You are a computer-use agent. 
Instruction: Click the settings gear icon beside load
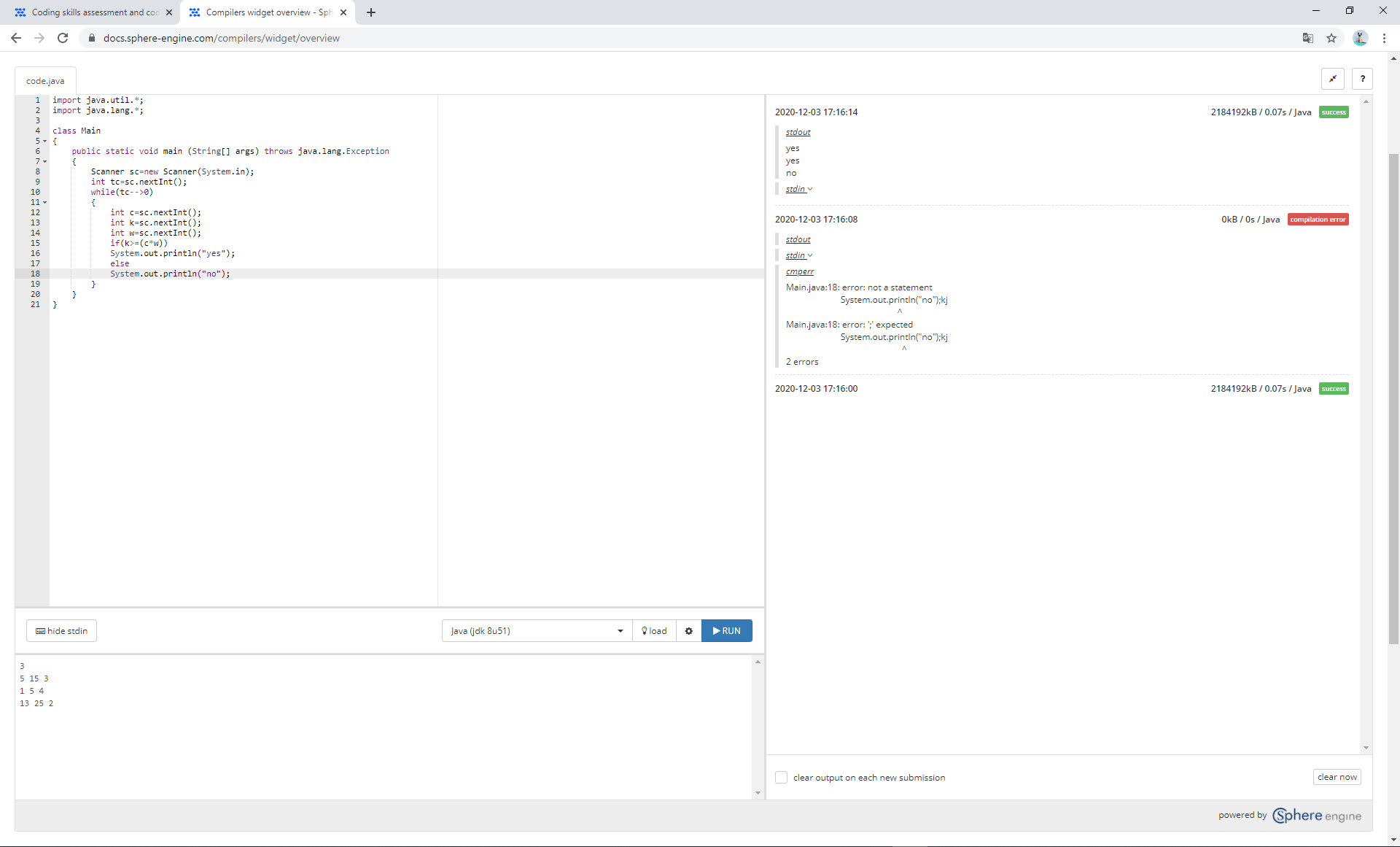point(688,631)
